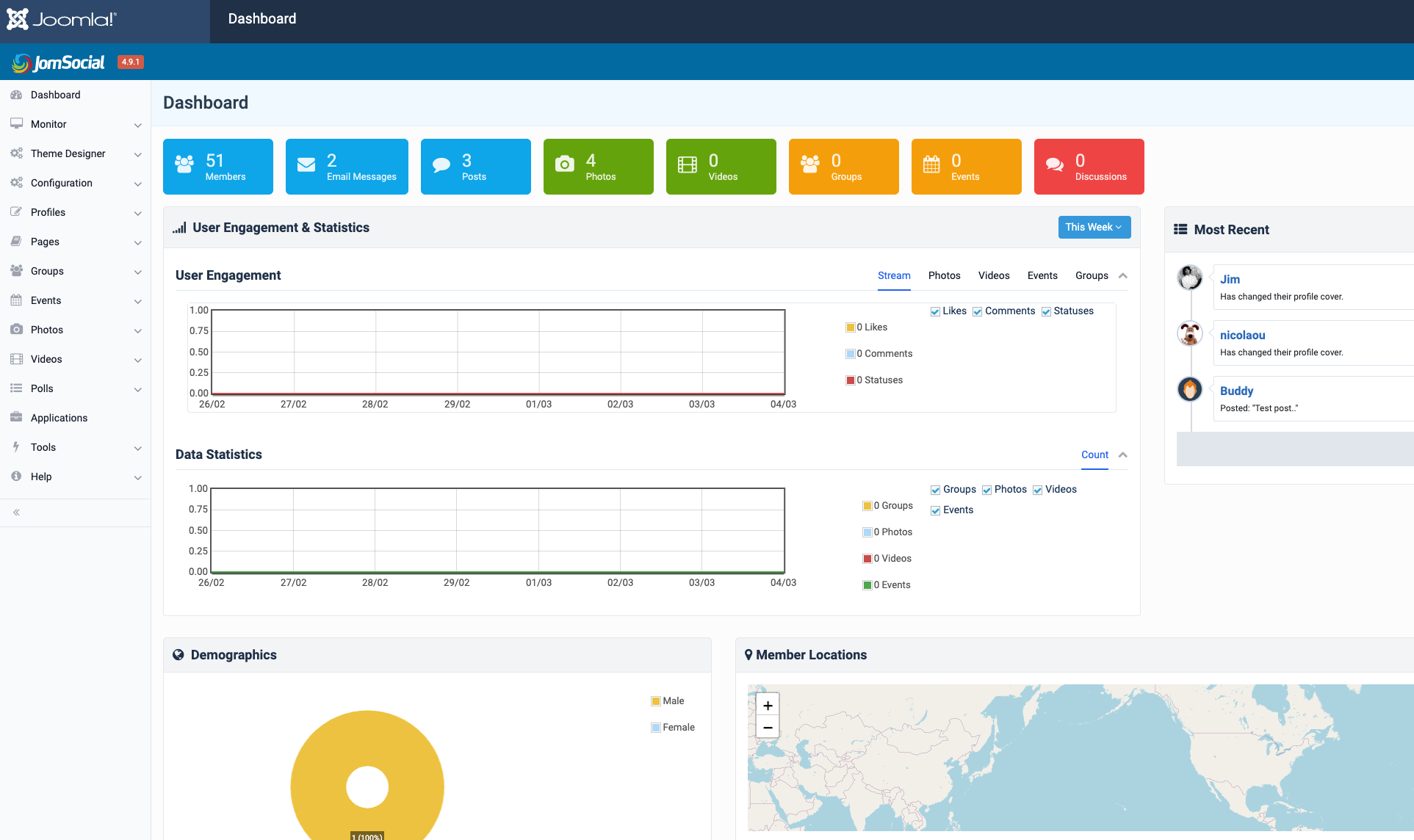Click the Buddy user link
The image size is (1414, 840).
[x=1236, y=391]
